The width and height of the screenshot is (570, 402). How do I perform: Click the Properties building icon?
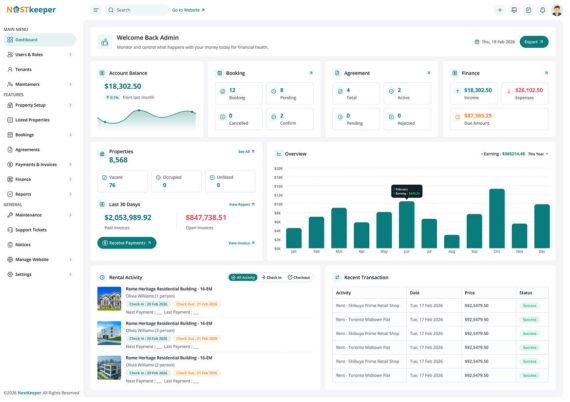pyautogui.click(x=102, y=154)
